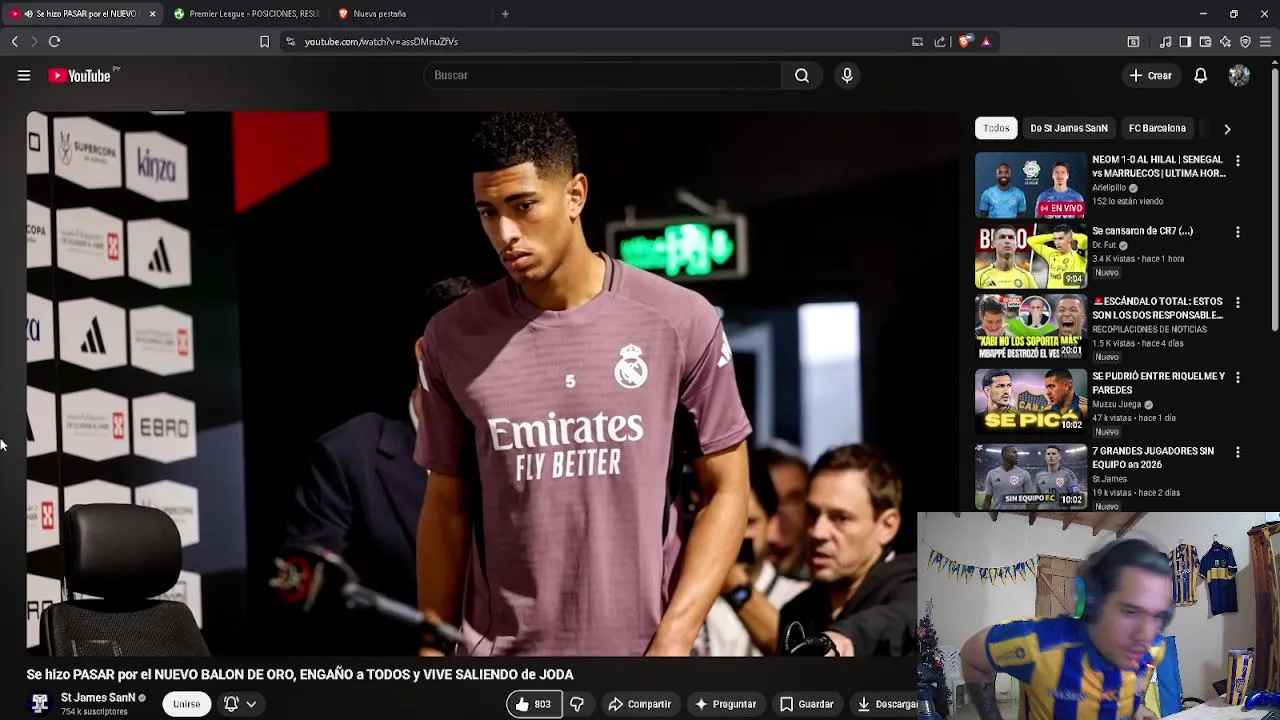Click the search magnifier button

pos(802,75)
